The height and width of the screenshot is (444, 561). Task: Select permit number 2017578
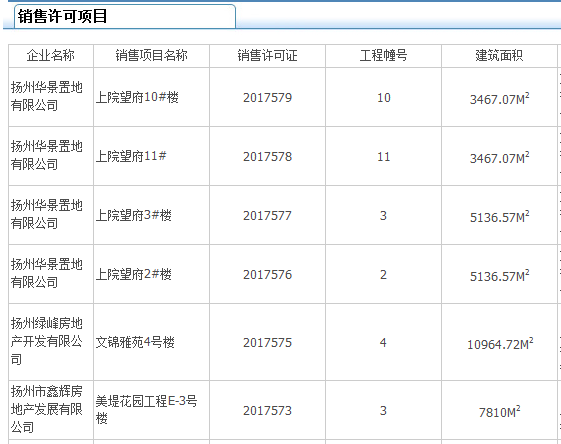click(x=267, y=157)
